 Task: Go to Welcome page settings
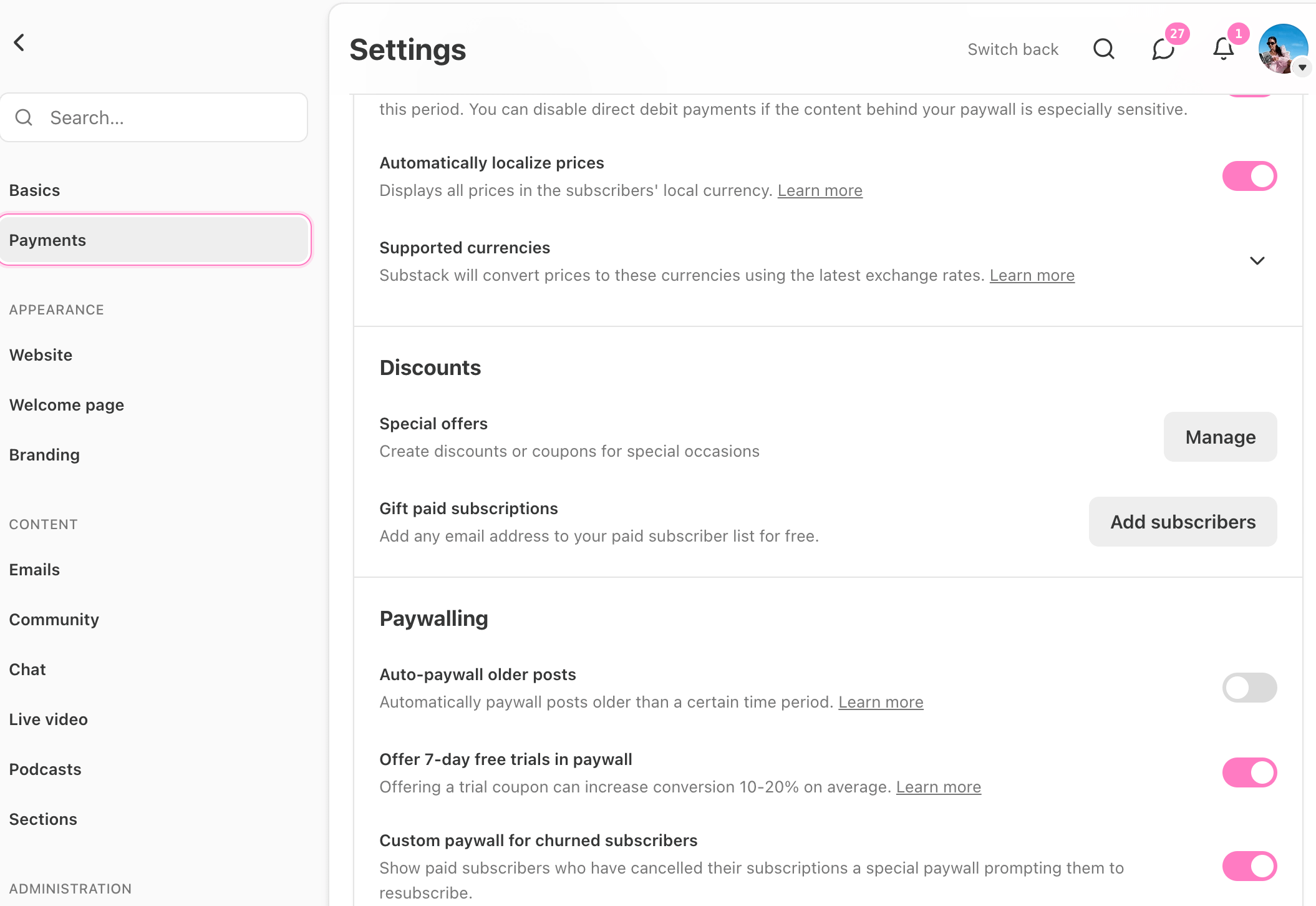tap(67, 405)
